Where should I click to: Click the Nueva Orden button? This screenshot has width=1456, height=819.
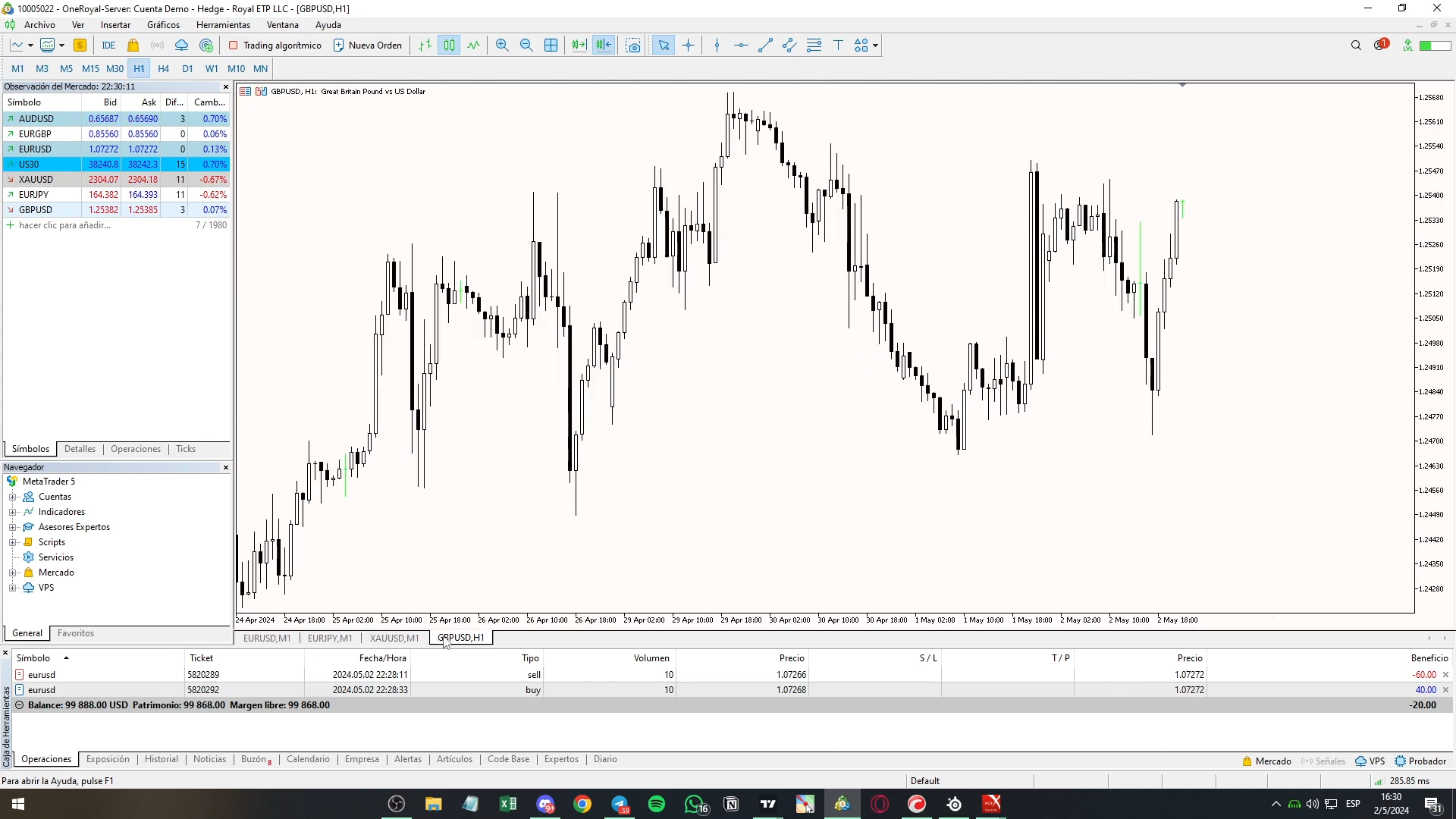point(368,45)
